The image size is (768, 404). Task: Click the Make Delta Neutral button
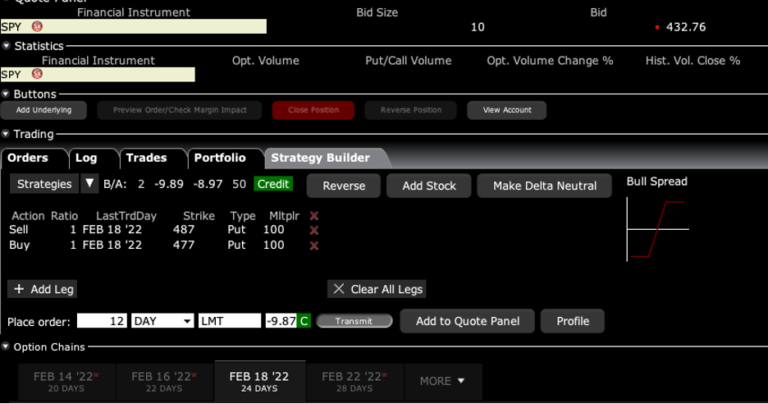click(x=544, y=186)
